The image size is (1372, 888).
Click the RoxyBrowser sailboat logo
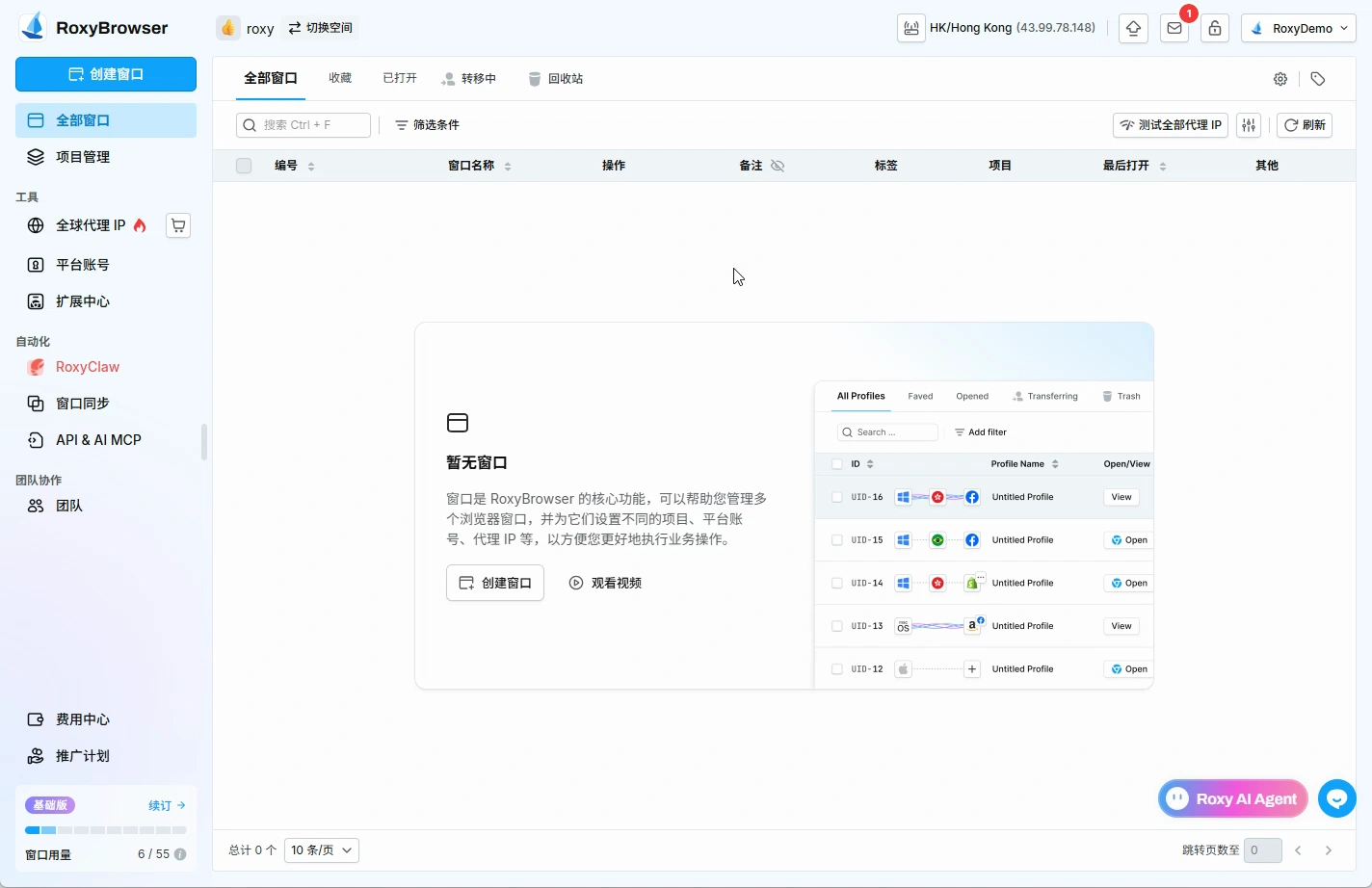pyautogui.click(x=33, y=27)
